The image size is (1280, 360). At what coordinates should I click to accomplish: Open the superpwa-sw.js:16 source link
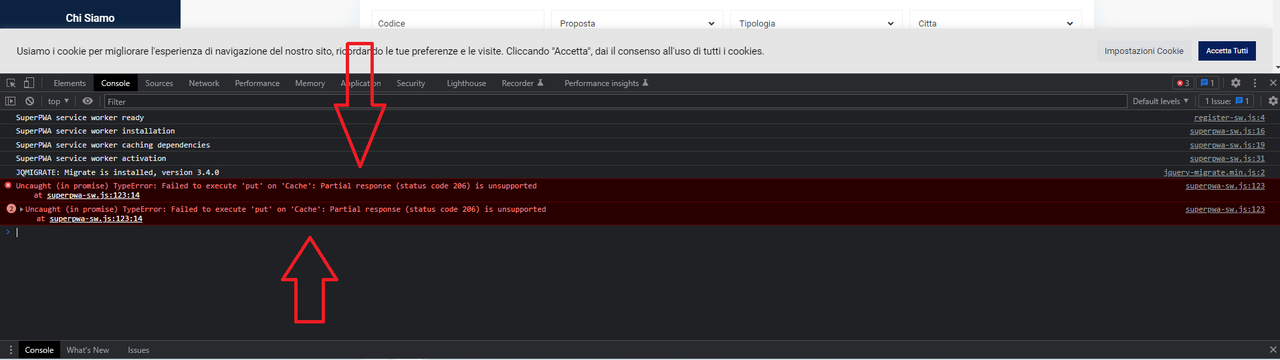[x=1227, y=131]
